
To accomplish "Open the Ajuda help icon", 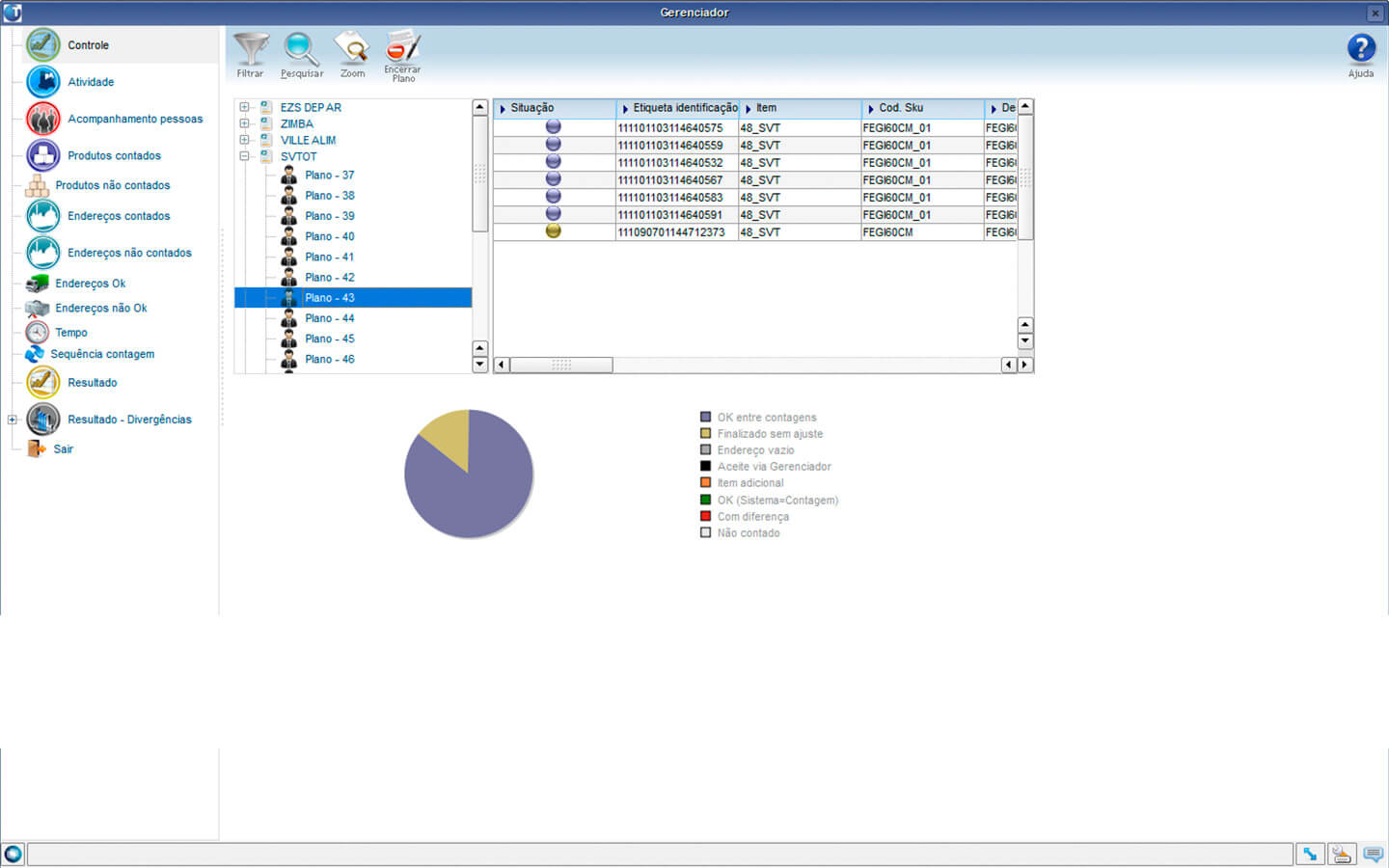I will coord(1361,49).
